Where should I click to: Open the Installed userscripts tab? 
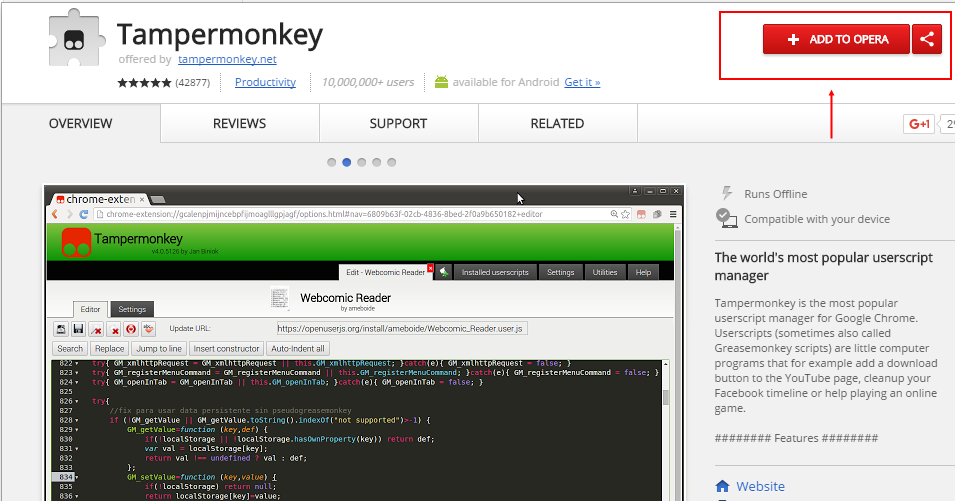(x=495, y=272)
